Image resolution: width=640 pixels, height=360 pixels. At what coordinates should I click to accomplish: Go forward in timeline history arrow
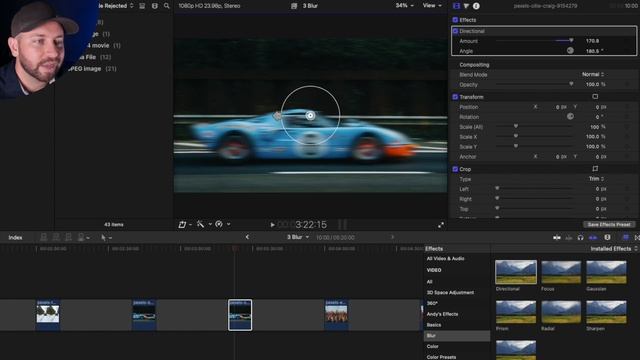(x=393, y=237)
